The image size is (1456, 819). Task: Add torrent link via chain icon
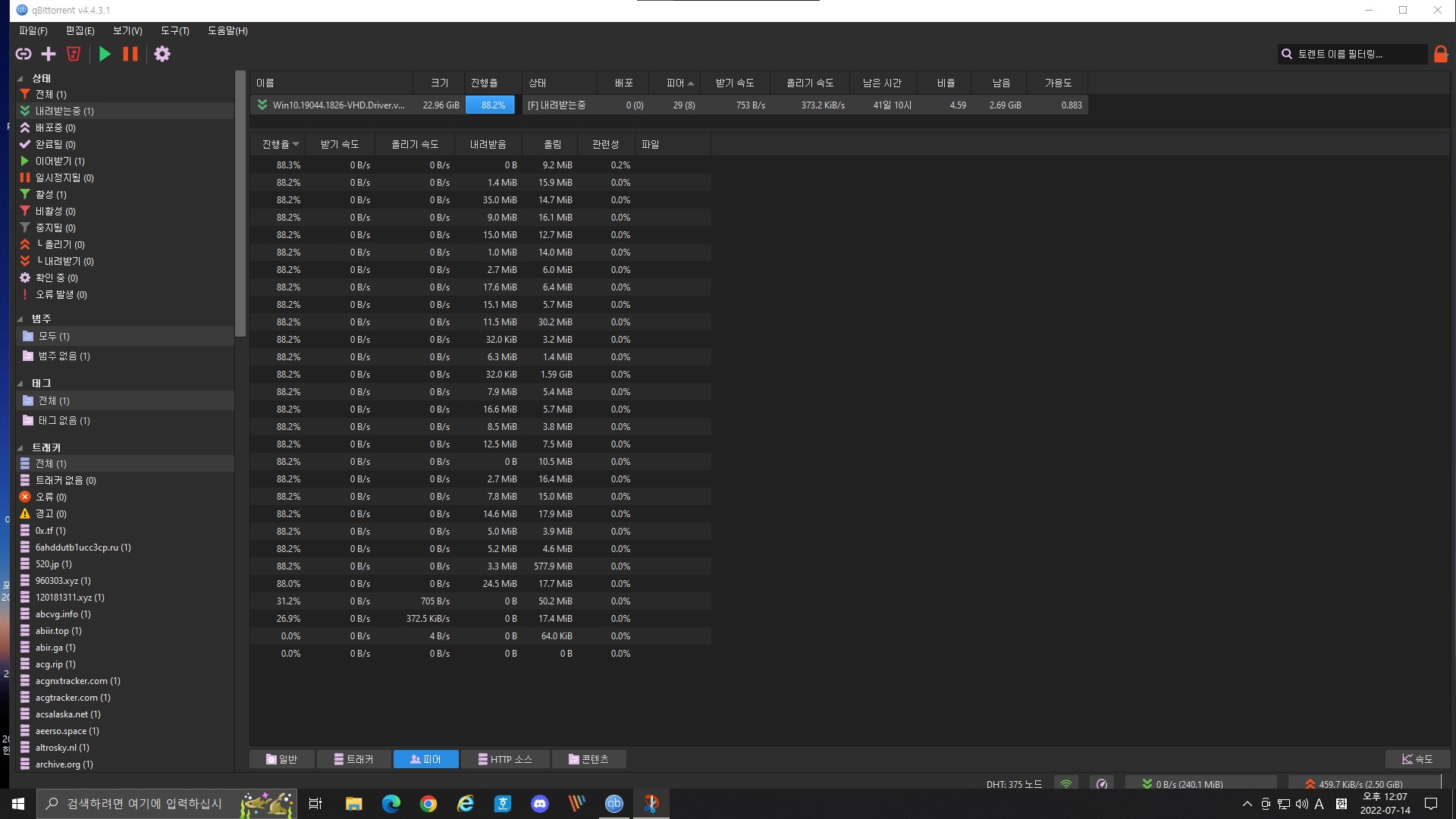[24, 54]
